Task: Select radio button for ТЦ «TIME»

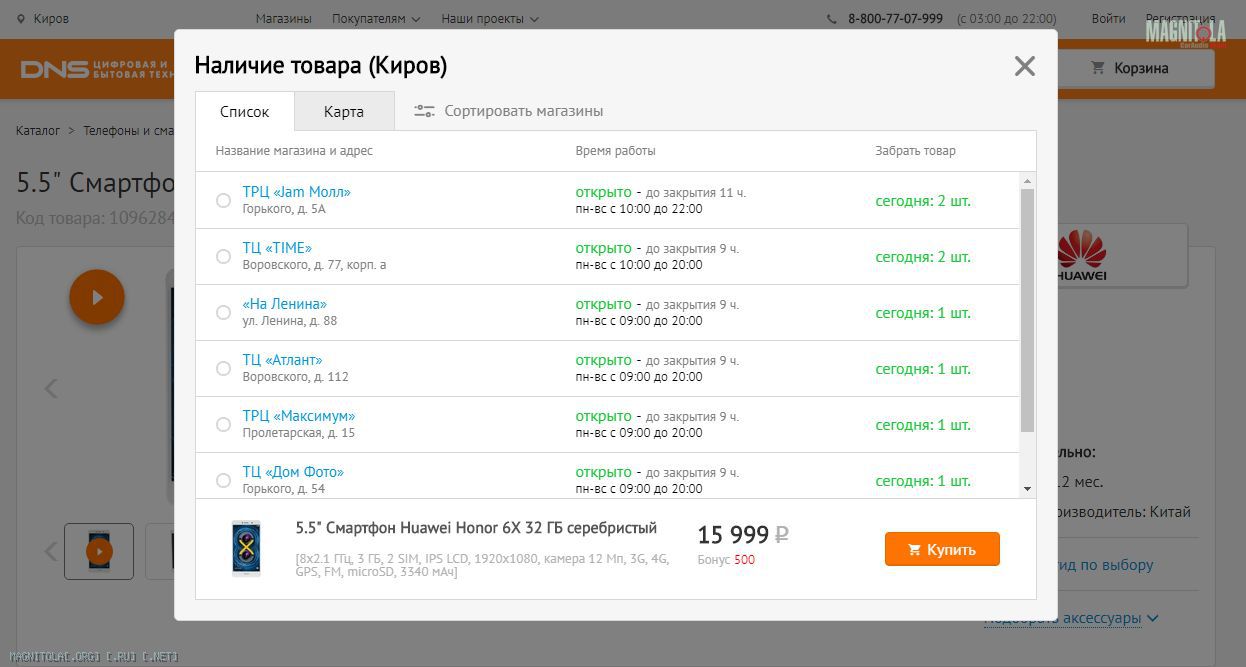Action: coord(224,256)
